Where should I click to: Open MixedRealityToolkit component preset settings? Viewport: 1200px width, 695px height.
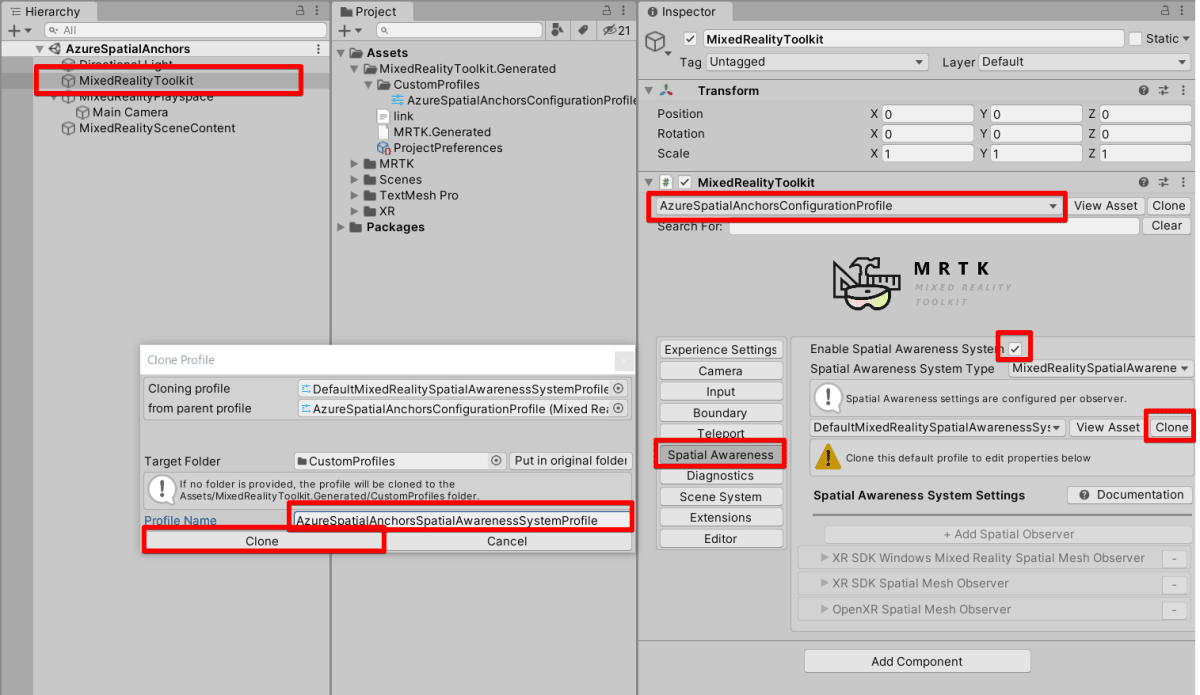coord(1164,183)
